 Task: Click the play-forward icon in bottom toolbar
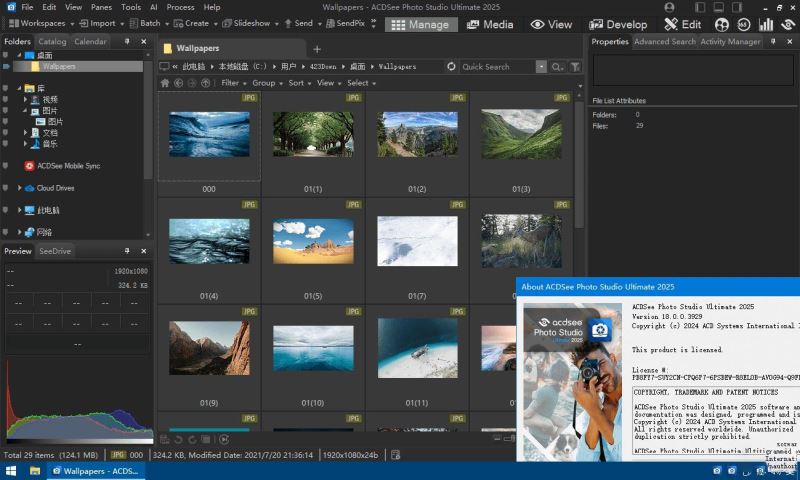(x=224, y=439)
